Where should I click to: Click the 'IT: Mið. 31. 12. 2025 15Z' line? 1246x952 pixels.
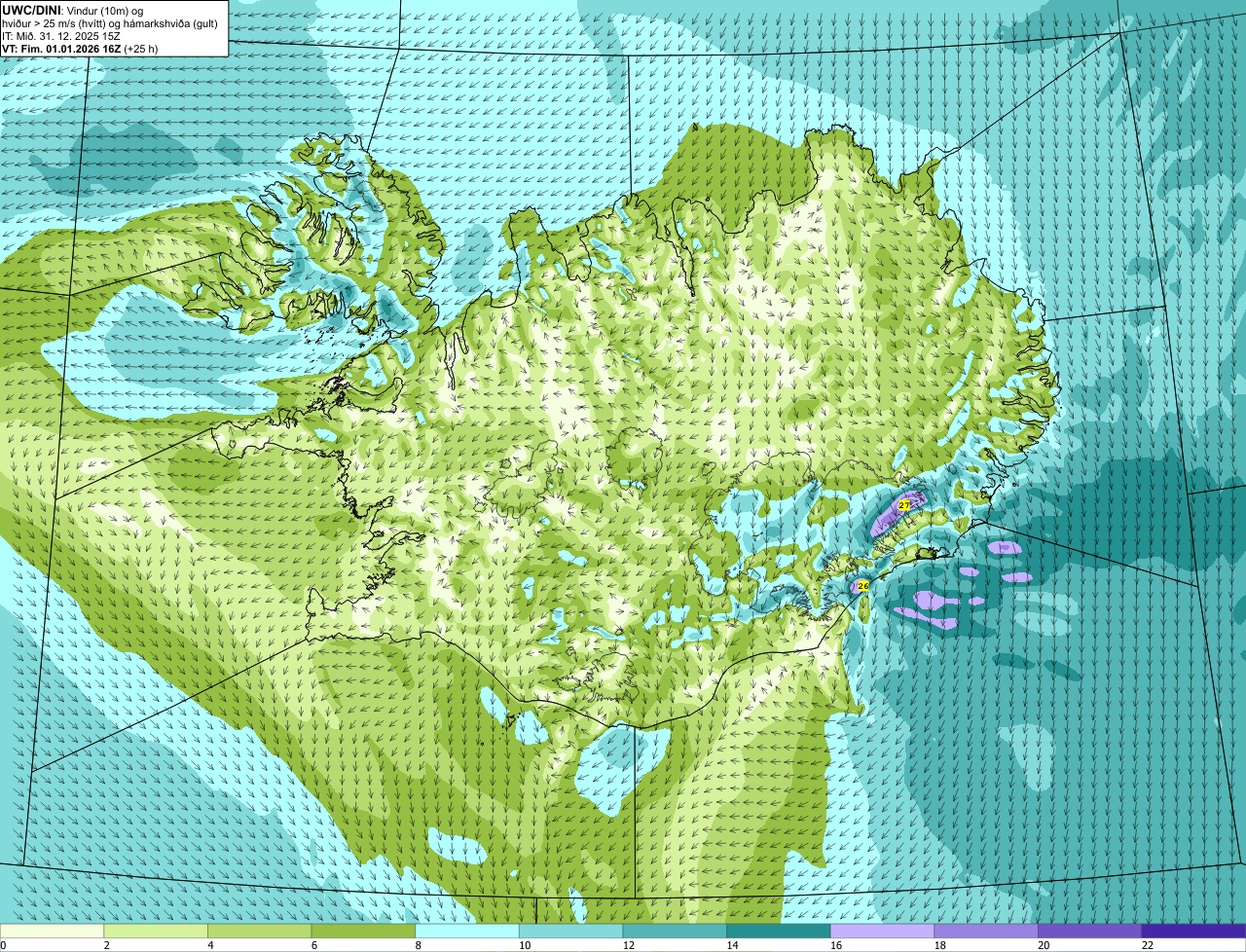pyautogui.click(x=61, y=35)
